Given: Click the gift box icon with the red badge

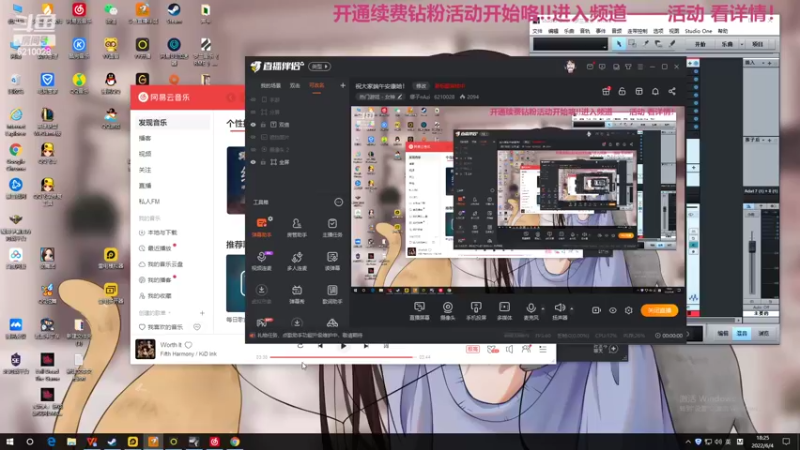Looking at the screenshot, I should tap(606, 91).
